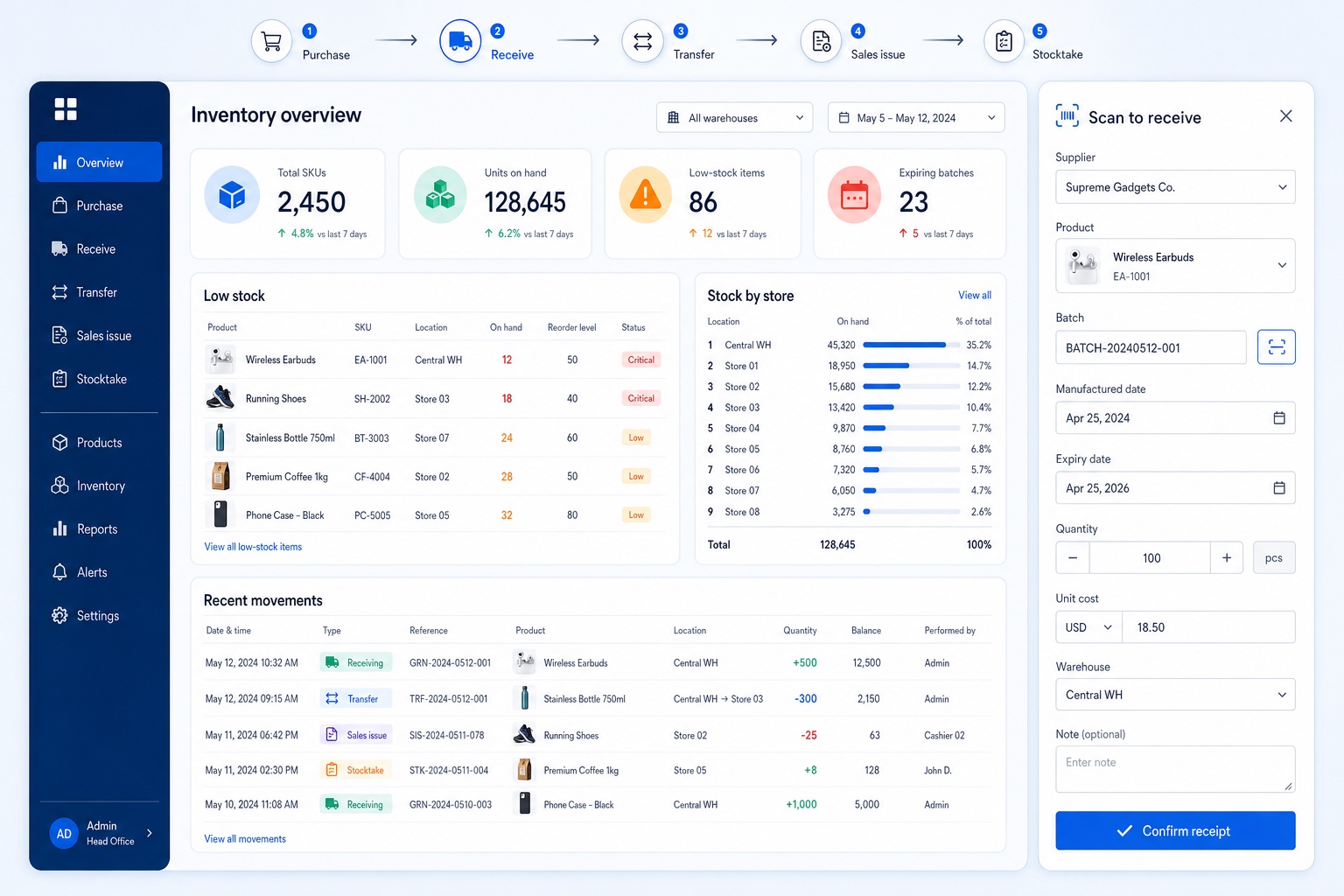
Task: Click the Purchase shopping cart step icon
Action: pyautogui.click(x=272, y=41)
